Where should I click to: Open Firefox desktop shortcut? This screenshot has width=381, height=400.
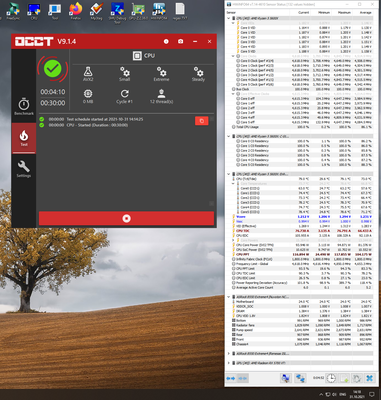(x=76, y=11)
